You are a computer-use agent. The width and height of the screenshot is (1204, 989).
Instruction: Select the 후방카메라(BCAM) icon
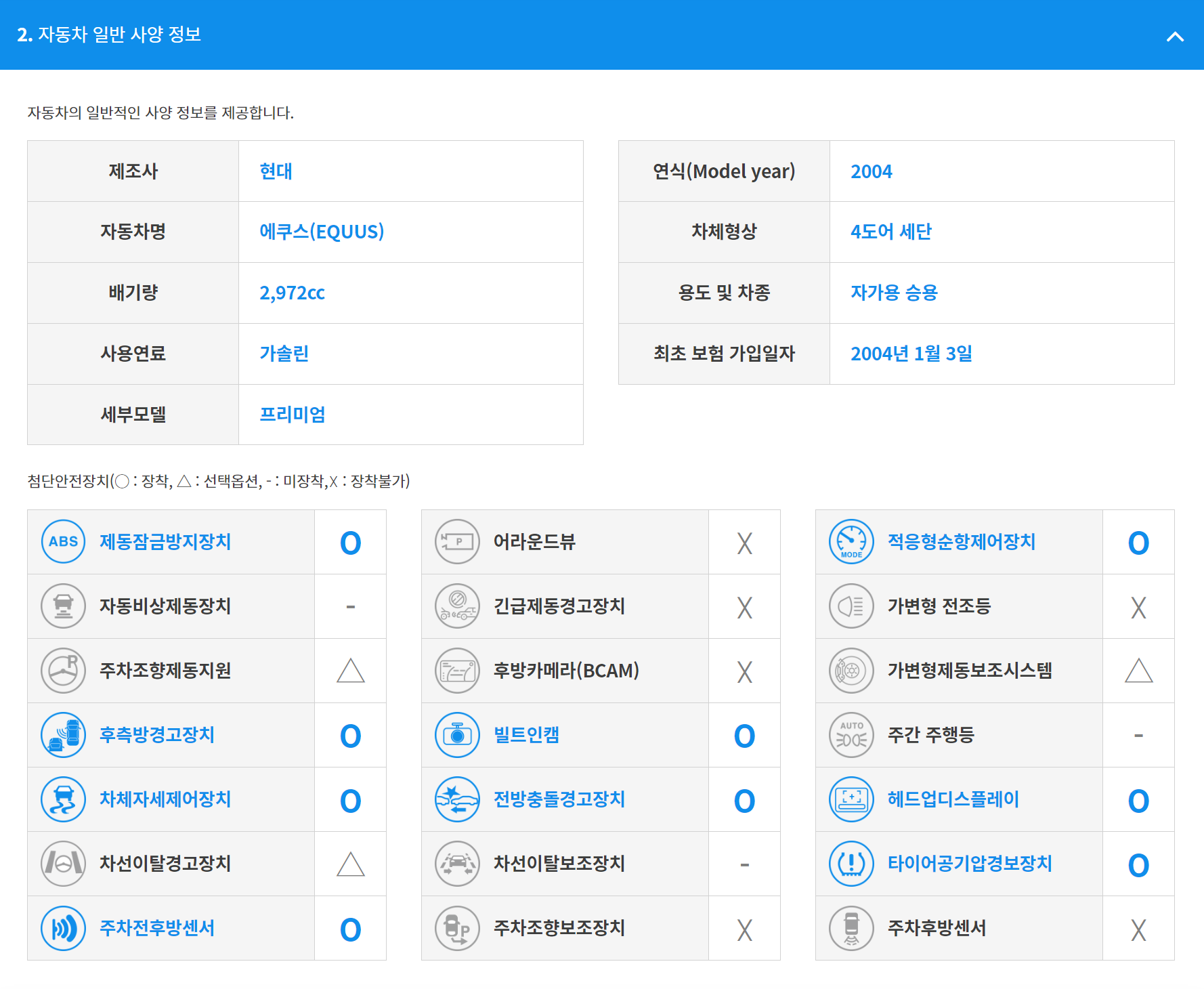[x=456, y=671]
